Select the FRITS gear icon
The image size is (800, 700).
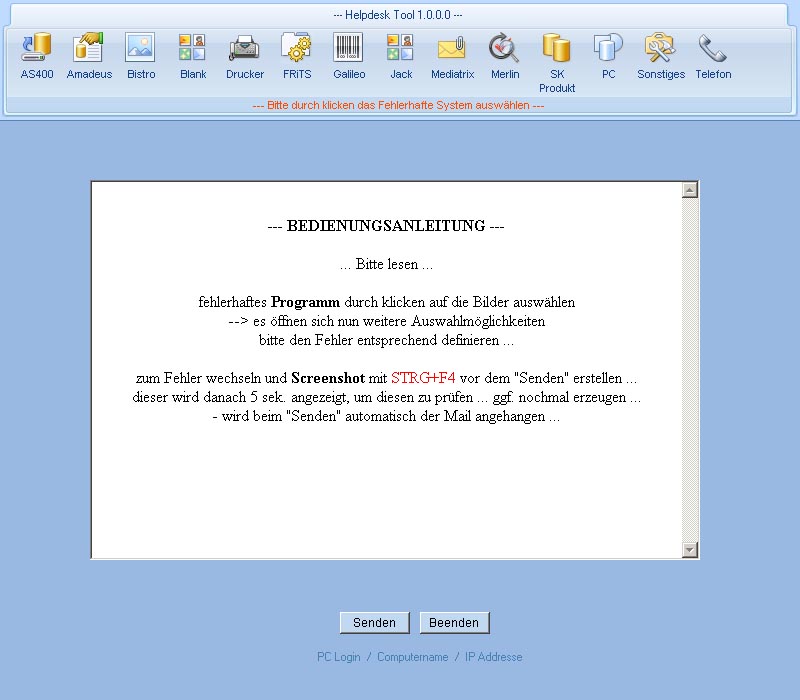click(297, 48)
